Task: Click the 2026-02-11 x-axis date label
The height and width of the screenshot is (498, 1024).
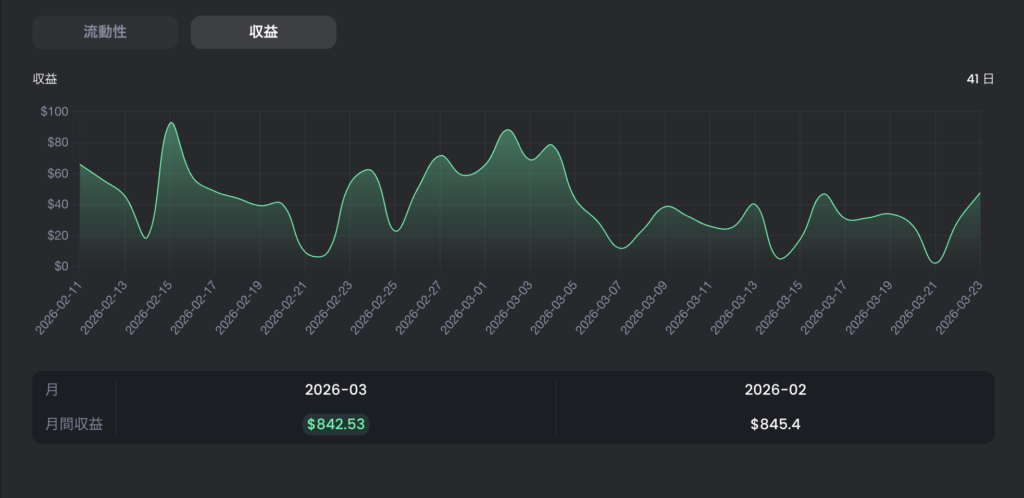Action: (57, 306)
